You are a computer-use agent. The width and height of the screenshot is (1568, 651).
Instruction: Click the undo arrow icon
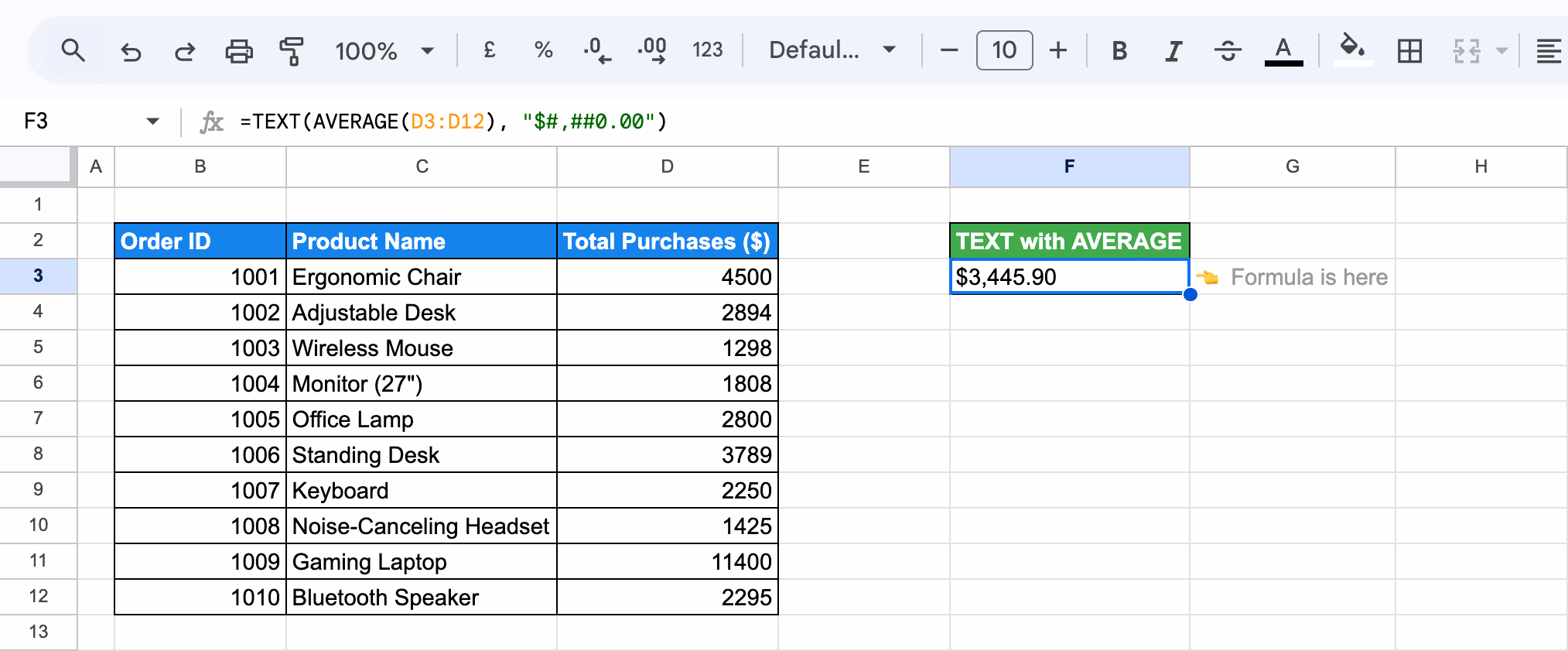[x=131, y=51]
